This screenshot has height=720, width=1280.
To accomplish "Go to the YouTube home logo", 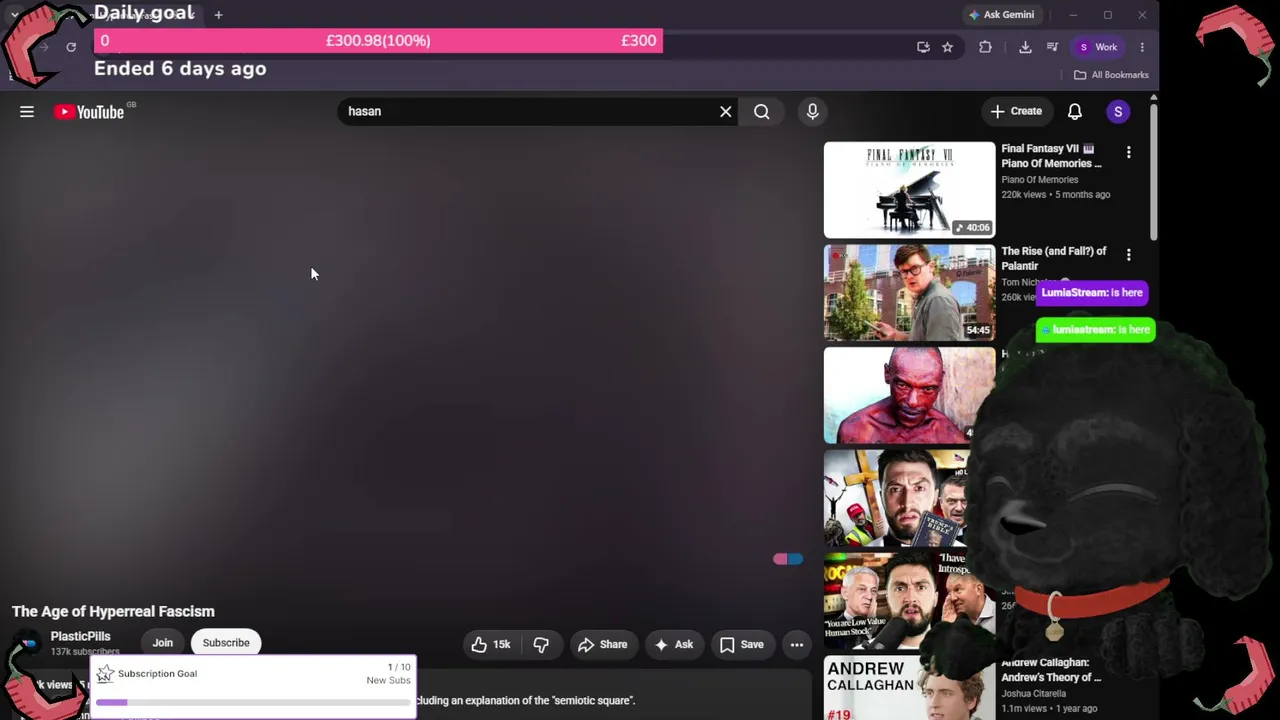I will 89,112.
